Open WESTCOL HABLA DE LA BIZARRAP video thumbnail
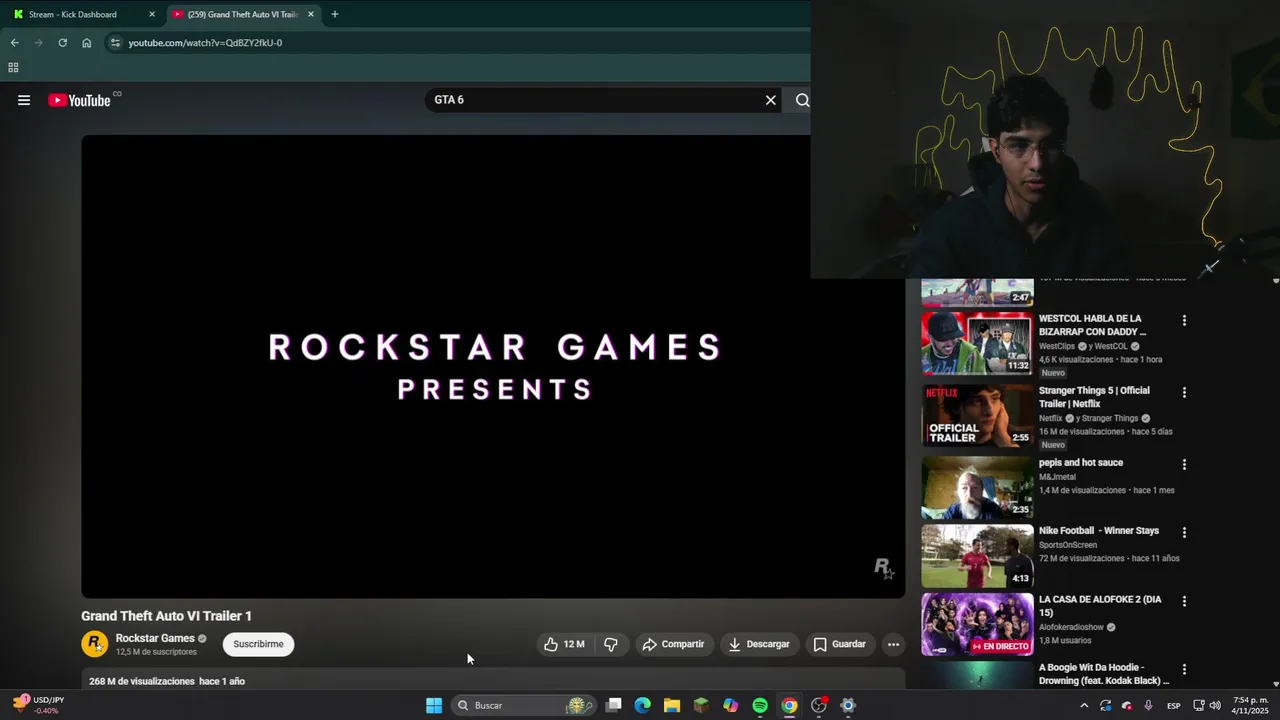The image size is (1280, 720). pos(977,343)
